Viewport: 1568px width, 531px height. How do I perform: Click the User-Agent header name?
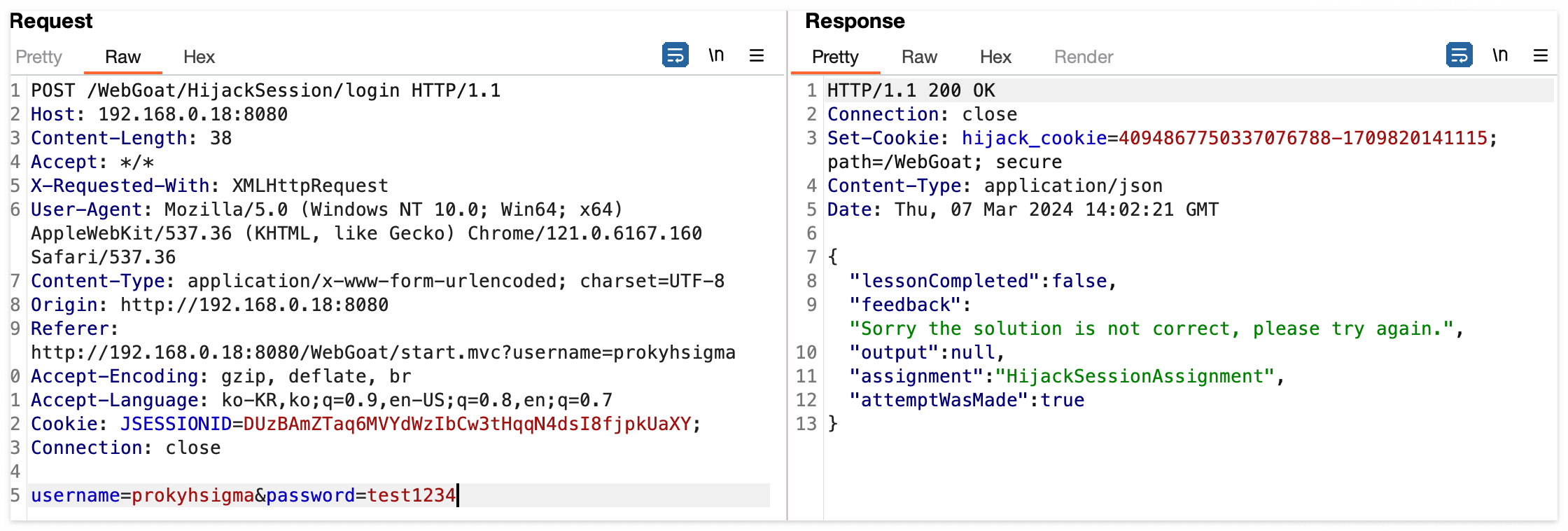point(87,209)
